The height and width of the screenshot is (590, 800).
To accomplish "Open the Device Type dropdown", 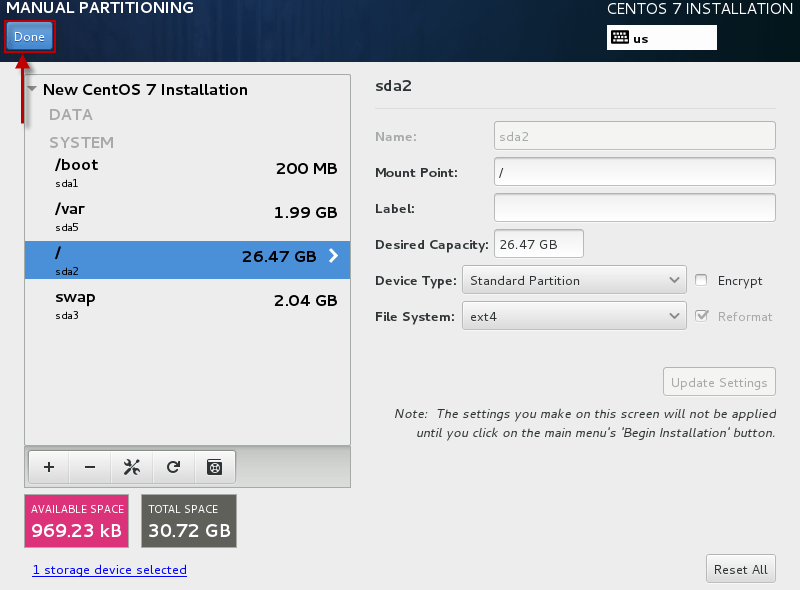I will [x=574, y=281].
